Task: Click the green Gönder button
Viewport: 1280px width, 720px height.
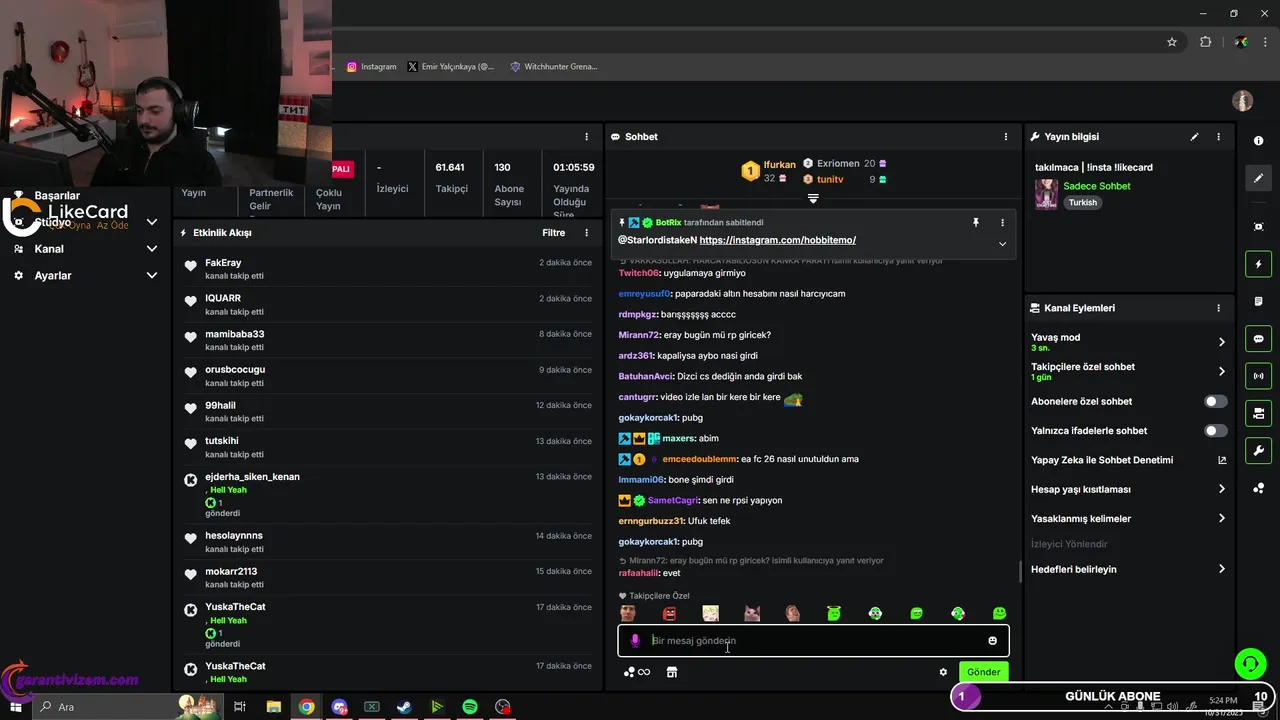Action: pos(983,672)
